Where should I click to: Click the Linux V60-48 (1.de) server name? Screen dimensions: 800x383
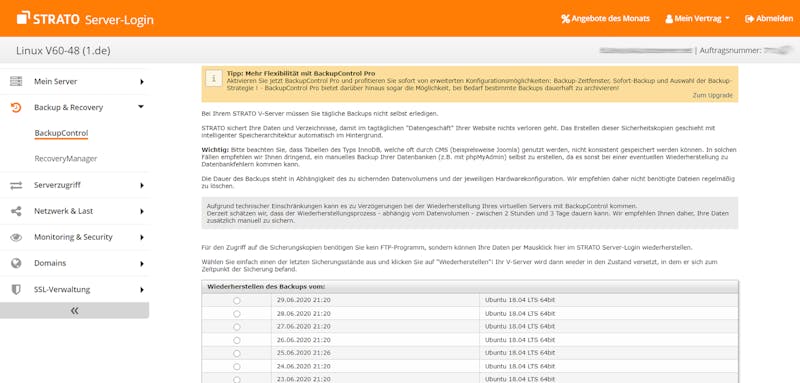coord(63,50)
